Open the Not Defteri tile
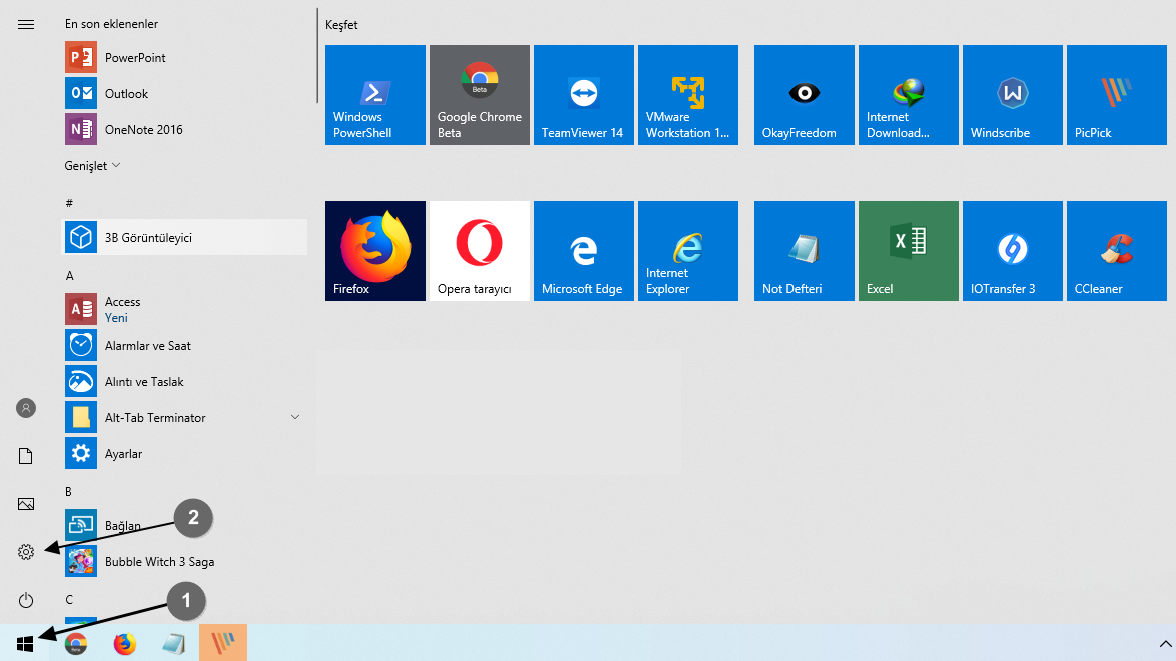The height and width of the screenshot is (661, 1176). pyautogui.click(x=804, y=251)
